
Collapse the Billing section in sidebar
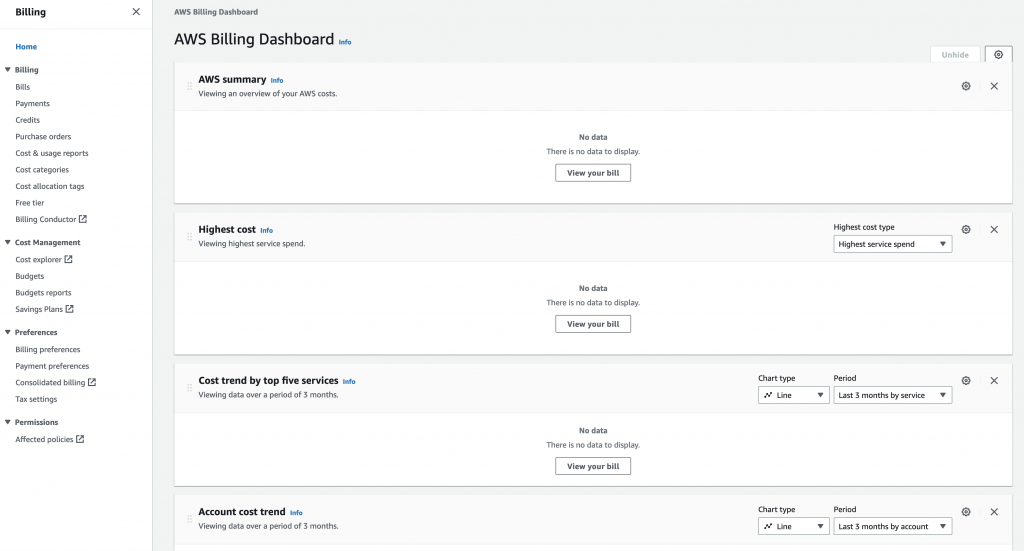pyautogui.click(x=8, y=70)
